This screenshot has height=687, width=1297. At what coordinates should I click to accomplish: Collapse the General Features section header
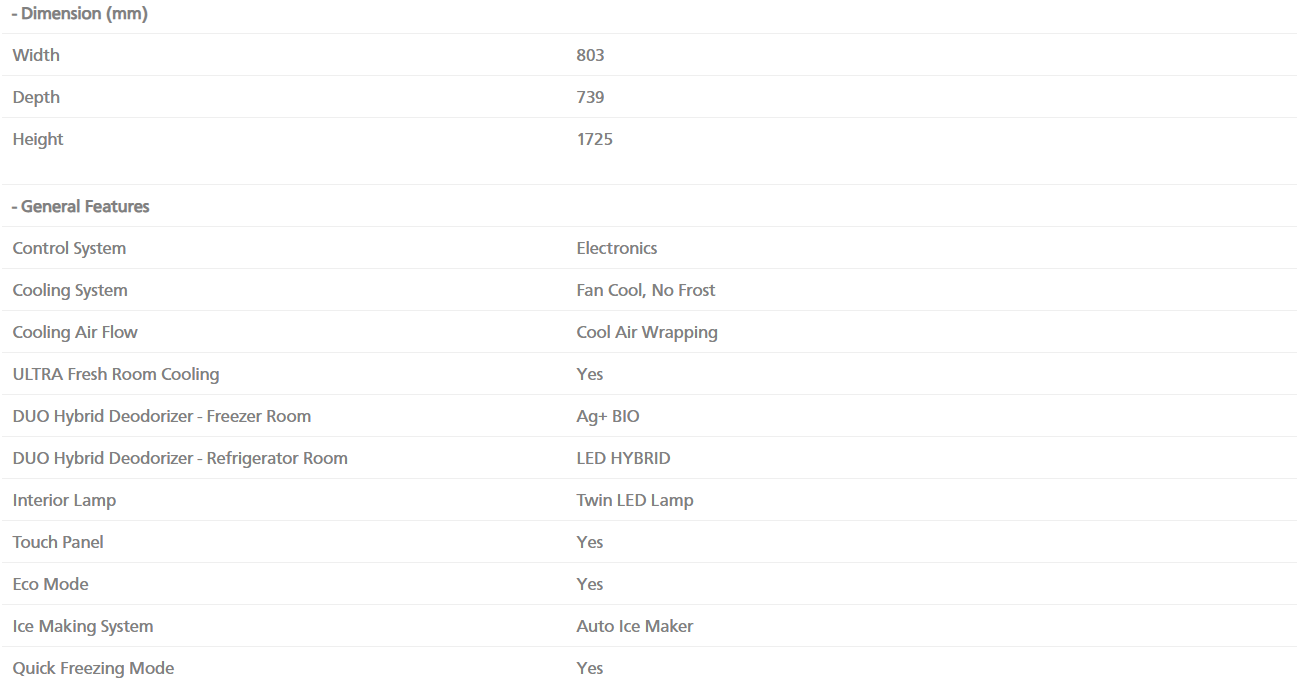point(80,207)
